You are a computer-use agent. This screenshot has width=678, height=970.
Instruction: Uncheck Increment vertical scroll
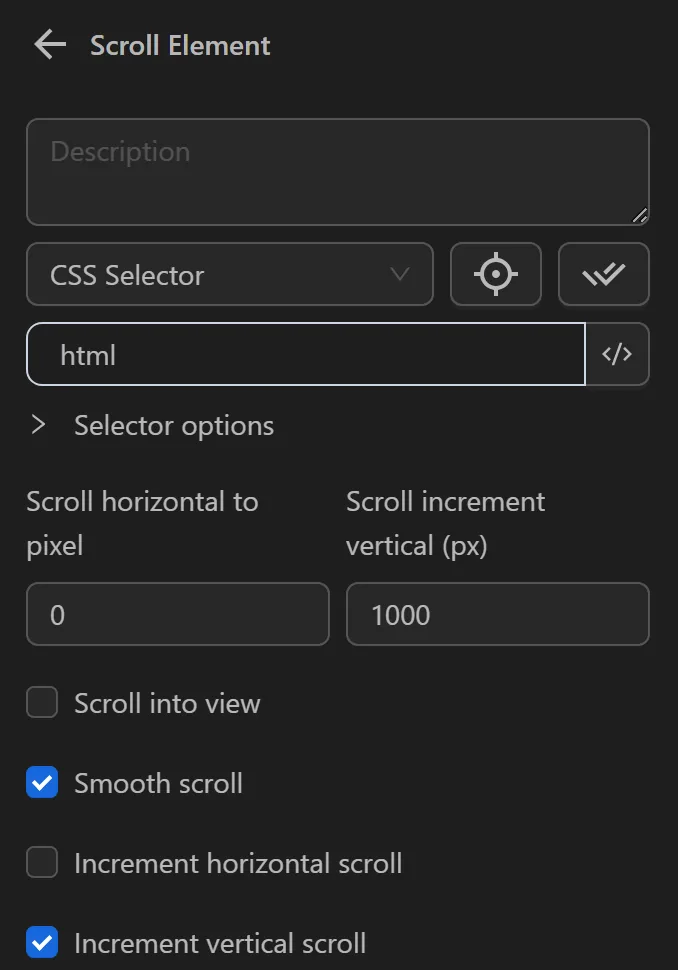coord(41,942)
